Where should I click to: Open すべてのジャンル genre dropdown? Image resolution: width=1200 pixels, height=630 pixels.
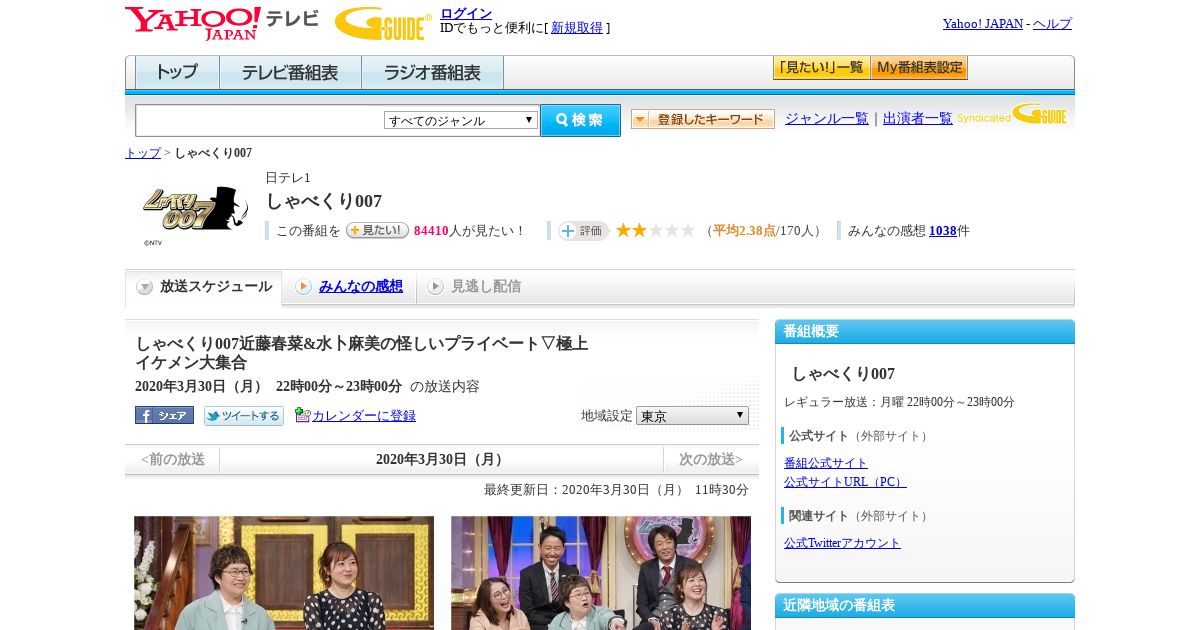click(x=461, y=120)
